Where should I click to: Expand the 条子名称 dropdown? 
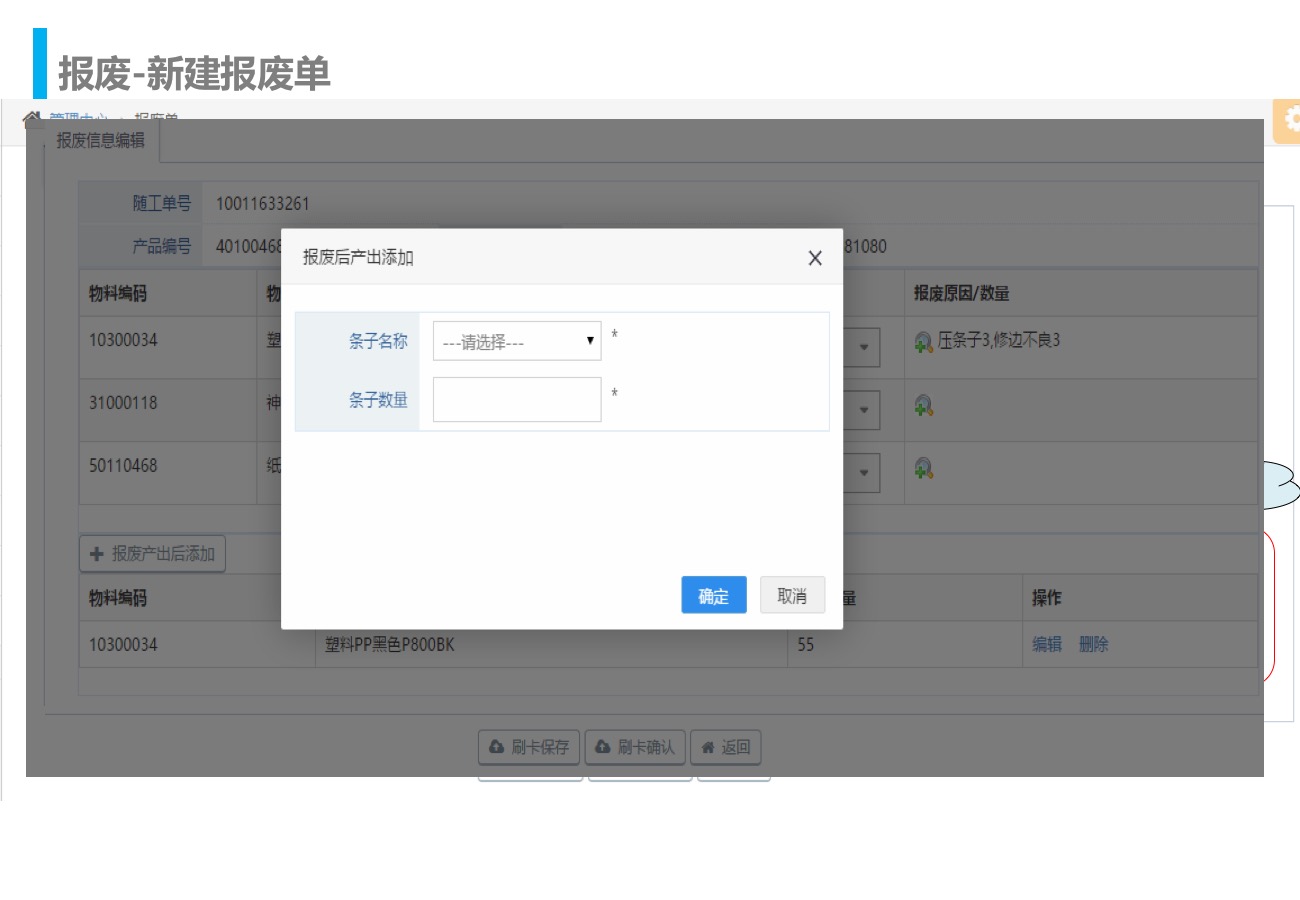click(x=517, y=342)
